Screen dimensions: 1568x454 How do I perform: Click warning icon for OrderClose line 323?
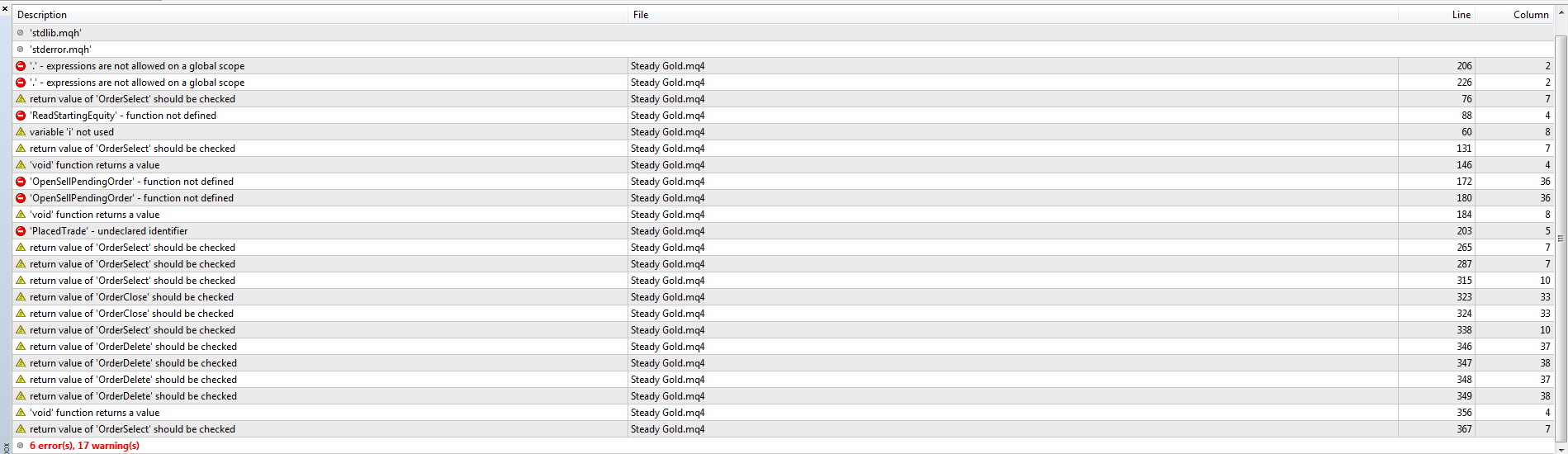(21, 297)
